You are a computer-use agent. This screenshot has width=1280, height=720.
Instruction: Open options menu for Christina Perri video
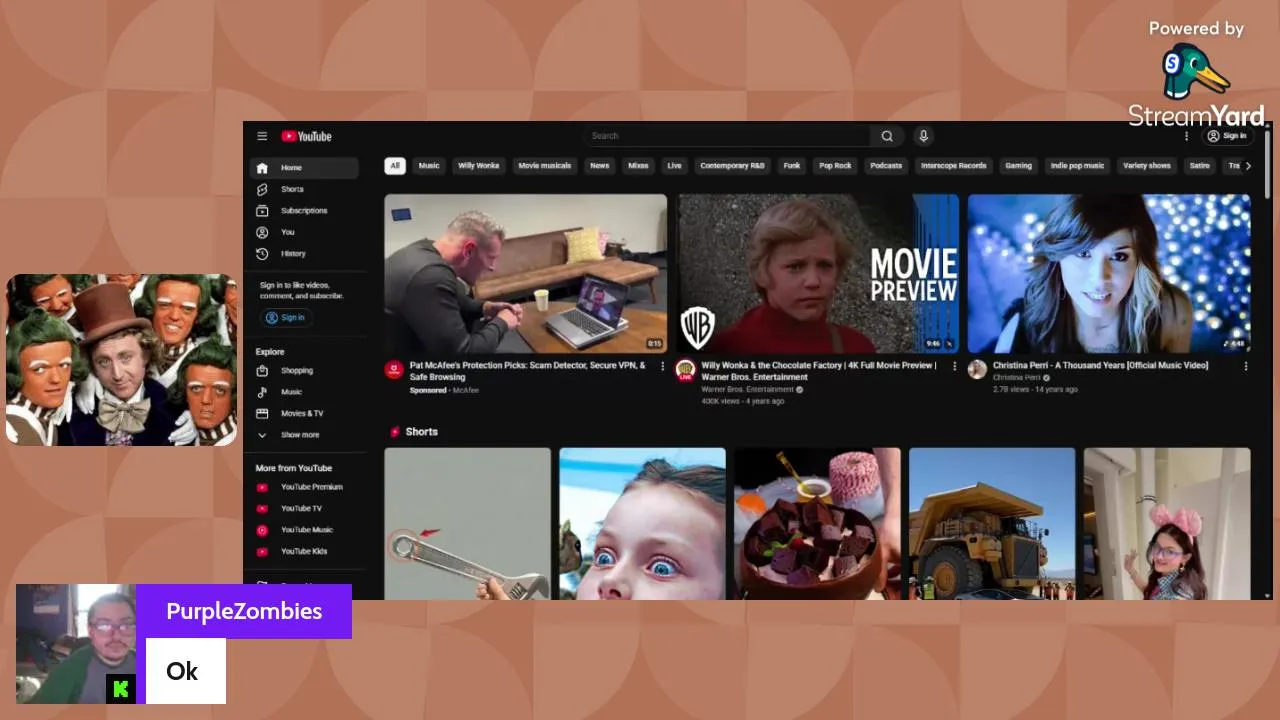pos(1246,366)
